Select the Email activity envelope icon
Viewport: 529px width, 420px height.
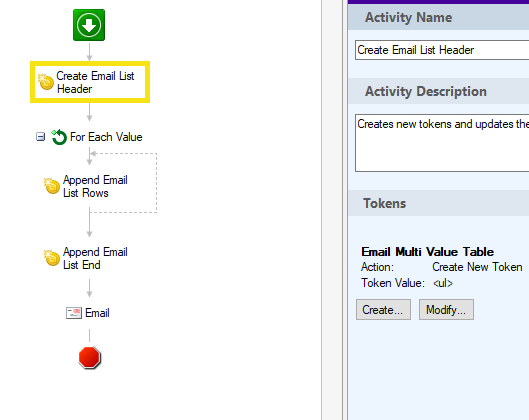click(74, 313)
